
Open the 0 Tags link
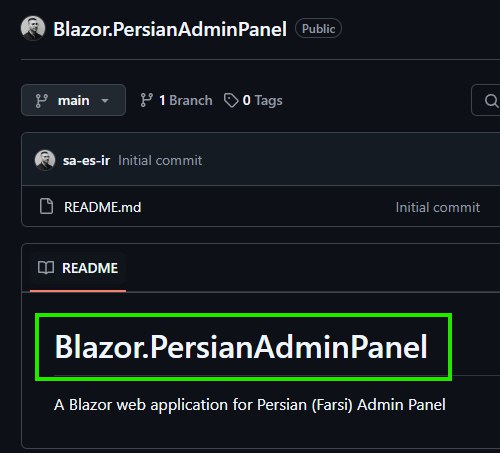pyautogui.click(x=253, y=100)
